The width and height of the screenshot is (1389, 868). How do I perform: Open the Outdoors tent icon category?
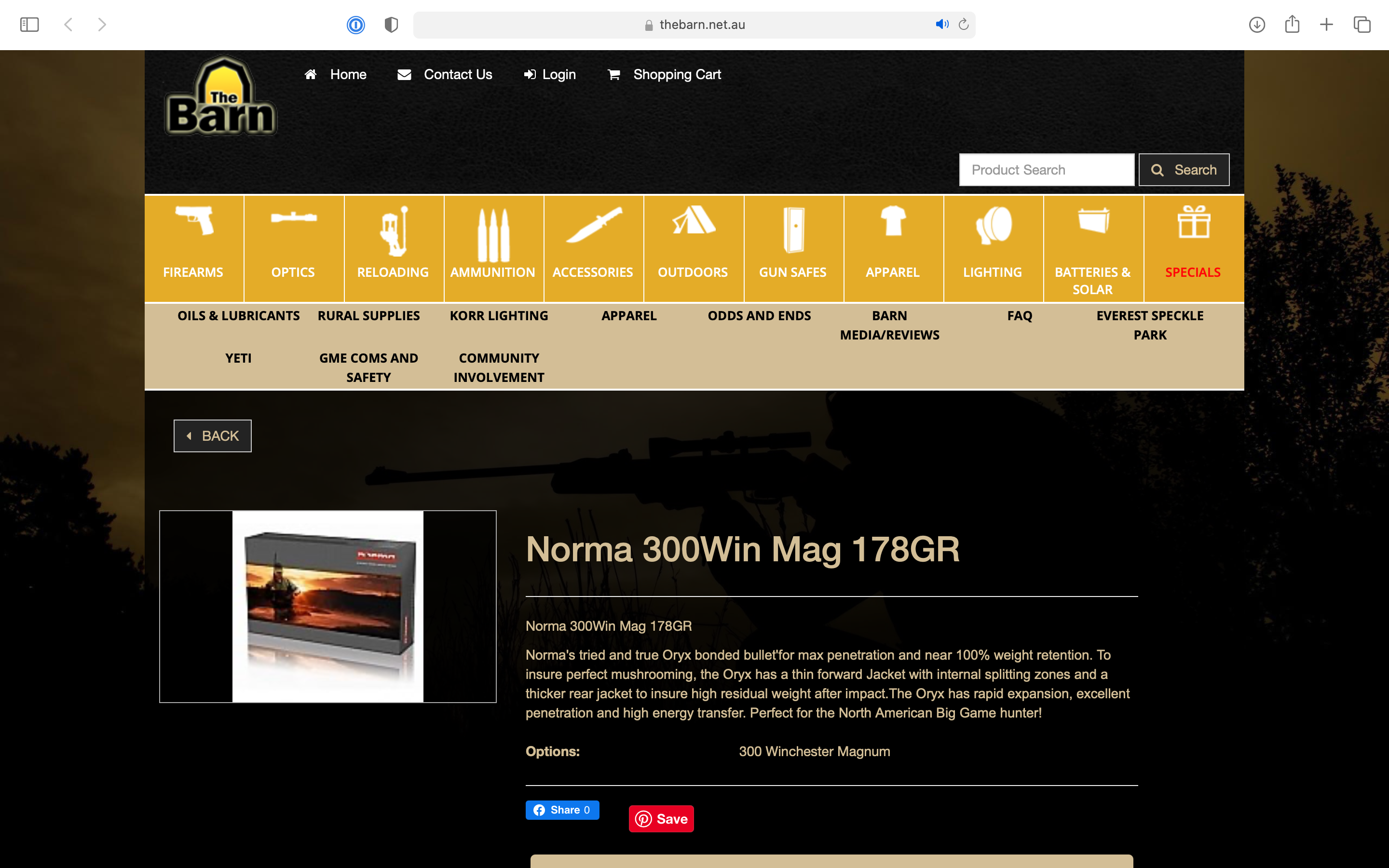tap(694, 248)
